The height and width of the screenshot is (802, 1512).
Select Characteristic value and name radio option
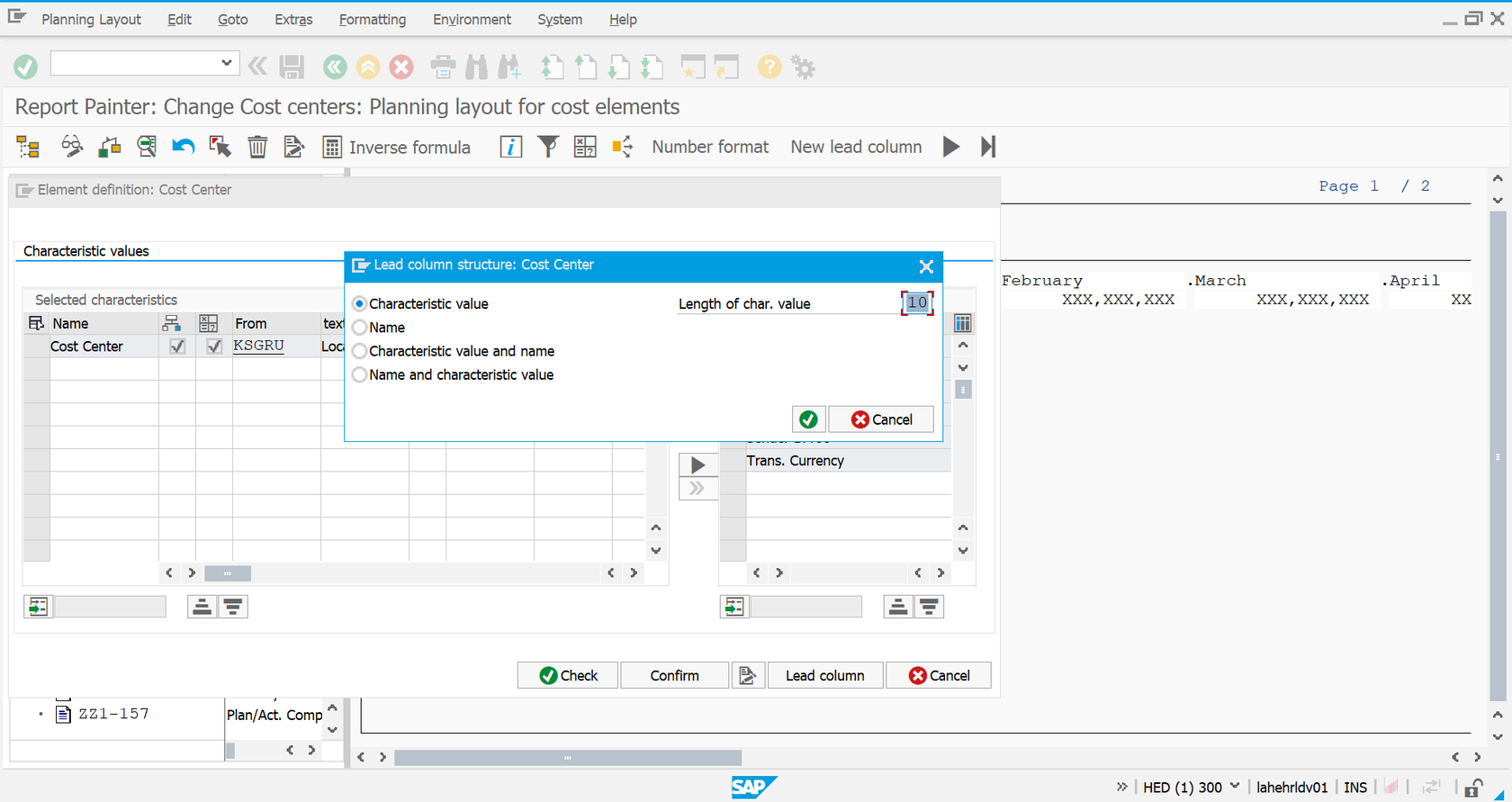click(359, 351)
